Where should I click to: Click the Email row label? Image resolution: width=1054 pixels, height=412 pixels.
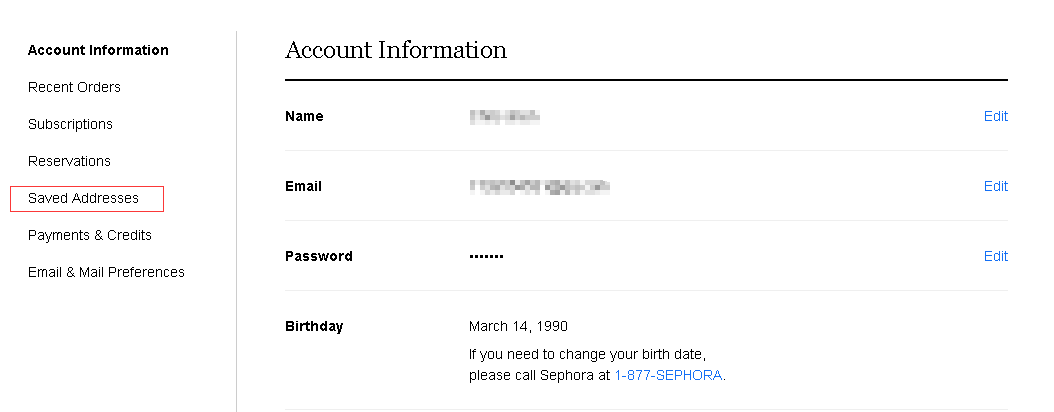pyautogui.click(x=303, y=186)
